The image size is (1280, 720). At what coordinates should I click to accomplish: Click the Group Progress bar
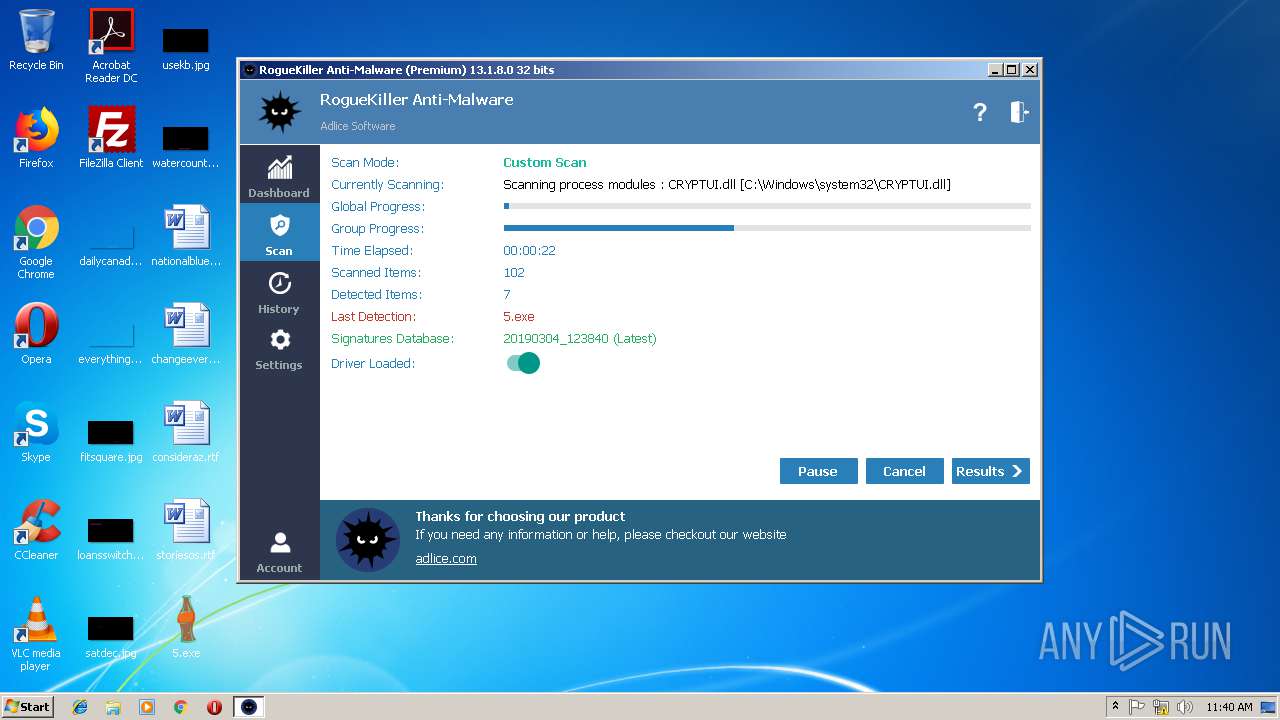pyautogui.click(x=767, y=228)
